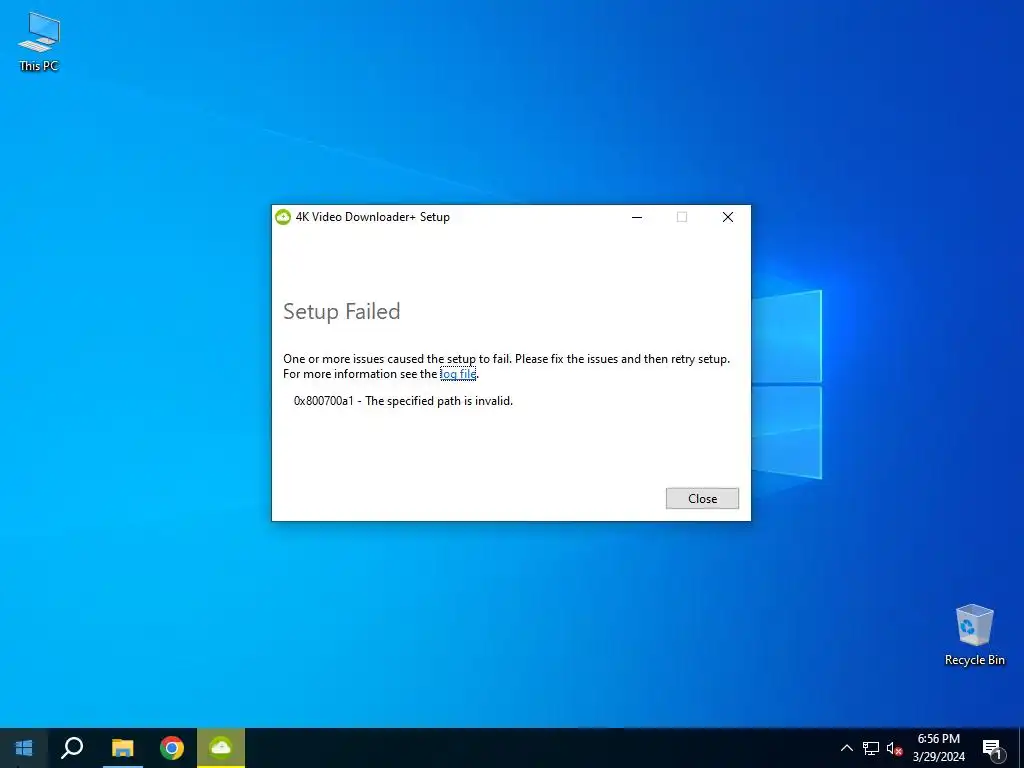Image resolution: width=1024 pixels, height=768 pixels.
Task: Close the setup window with X button
Action: tap(728, 217)
